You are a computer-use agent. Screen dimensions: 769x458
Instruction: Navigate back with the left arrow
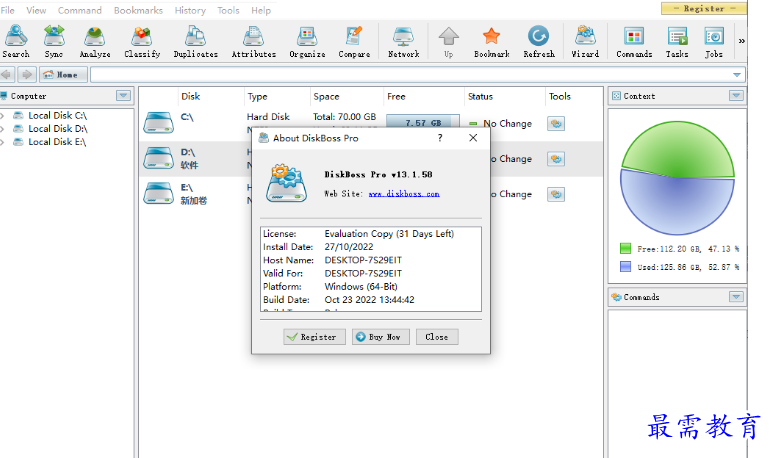[x=7, y=75]
